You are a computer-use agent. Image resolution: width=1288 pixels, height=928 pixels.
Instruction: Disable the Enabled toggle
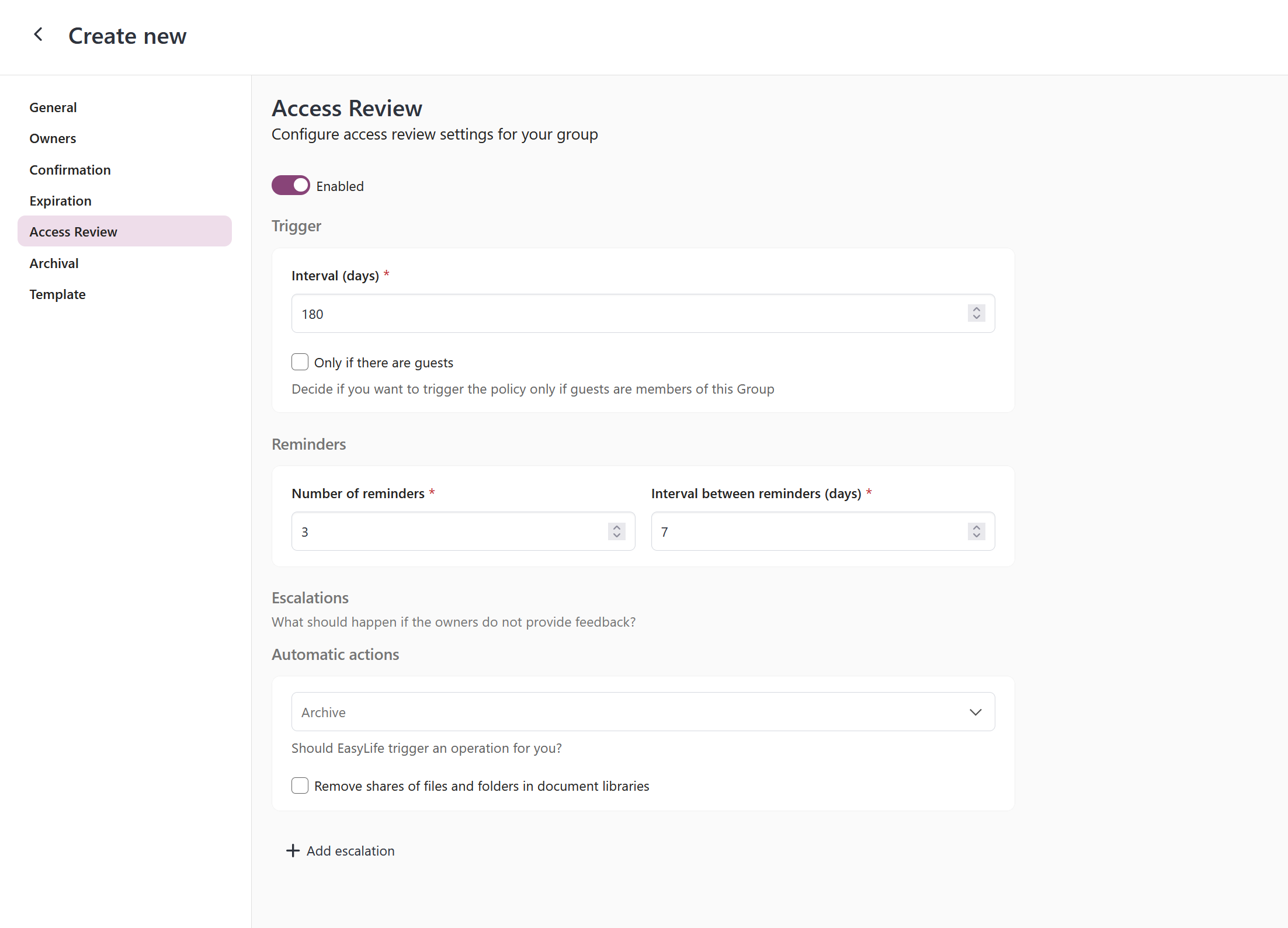tap(290, 185)
